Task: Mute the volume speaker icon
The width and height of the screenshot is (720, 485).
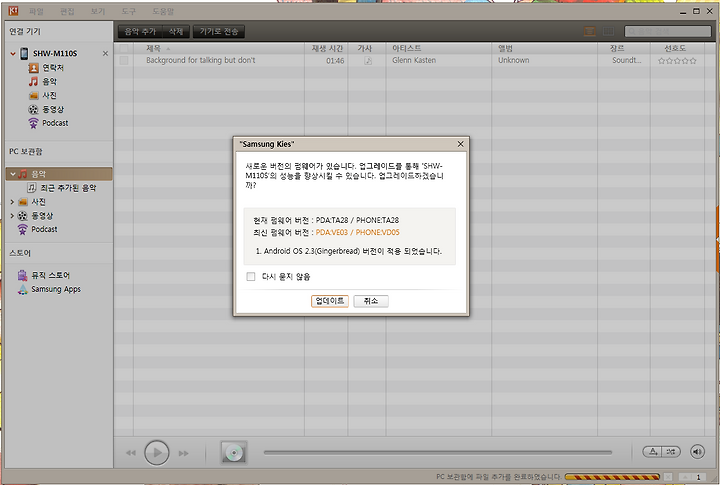Action: click(x=697, y=452)
